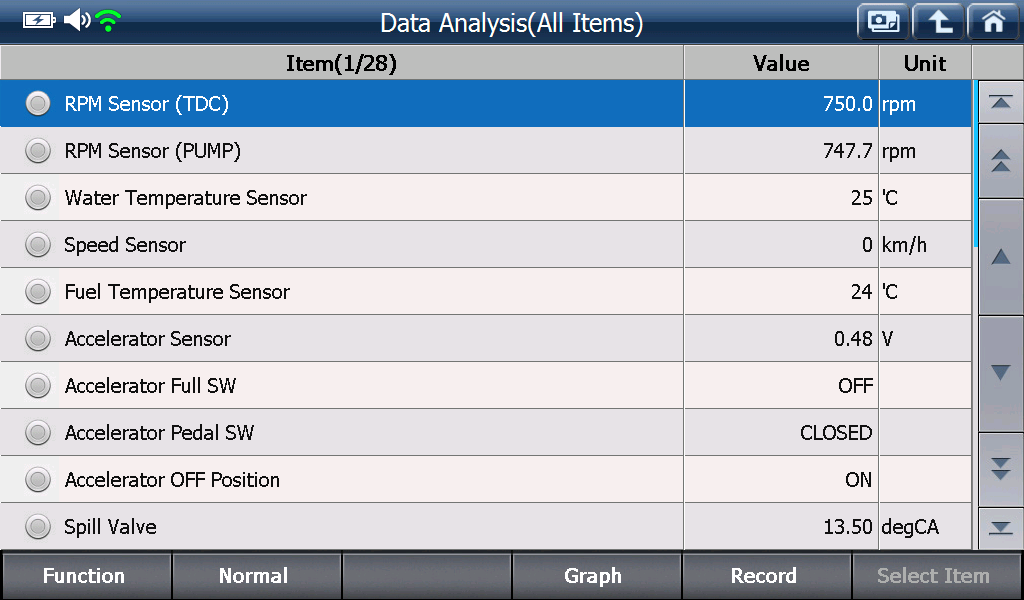1024x600 pixels.
Task: Toggle the Speed Sensor radio button
Action: [x=38, y=245]
